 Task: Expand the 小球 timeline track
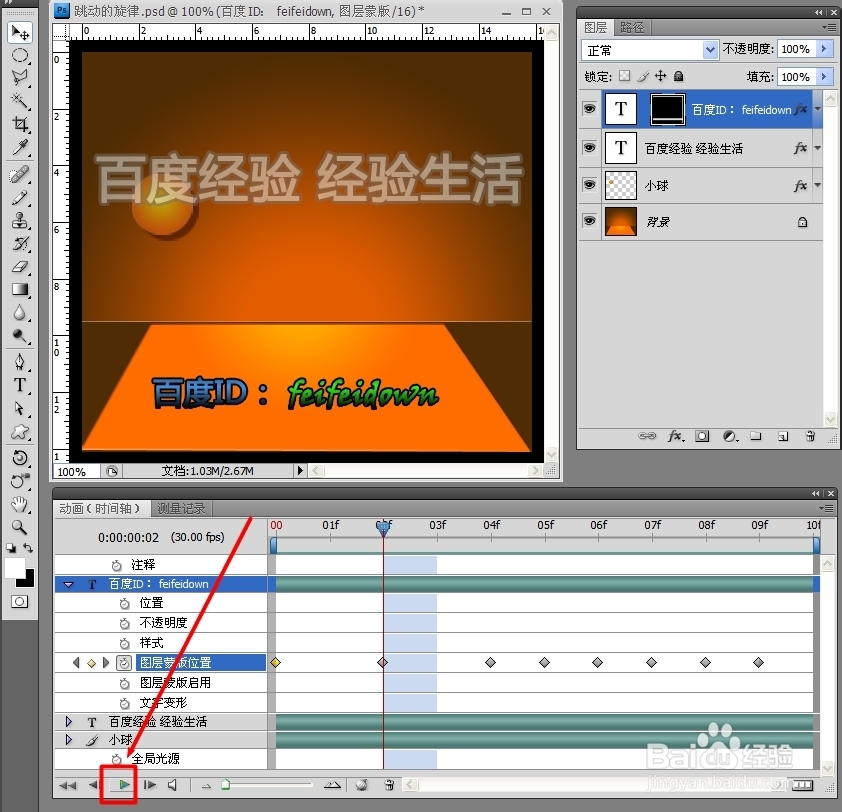pyautogui.click(x=69, y=740)
